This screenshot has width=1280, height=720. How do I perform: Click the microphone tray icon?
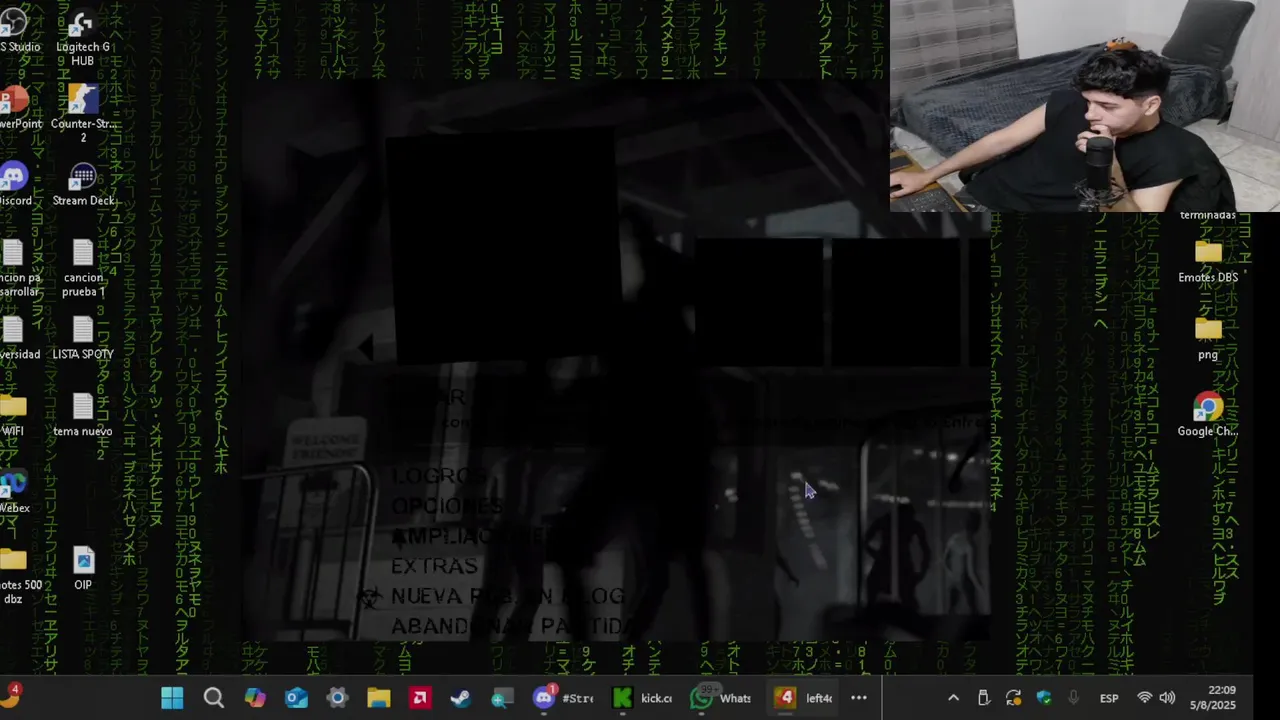click(x=1074, y=698)
